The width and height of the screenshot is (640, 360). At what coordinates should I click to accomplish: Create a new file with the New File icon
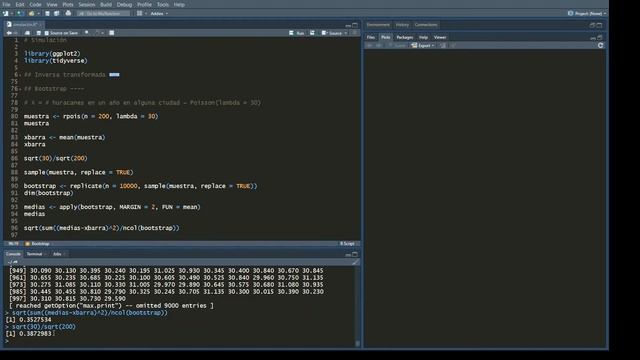tap(6, 13)
